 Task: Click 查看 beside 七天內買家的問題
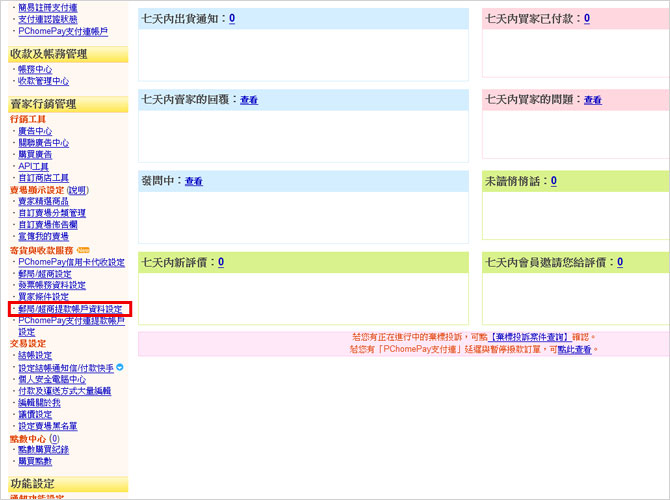pos(593,100)
